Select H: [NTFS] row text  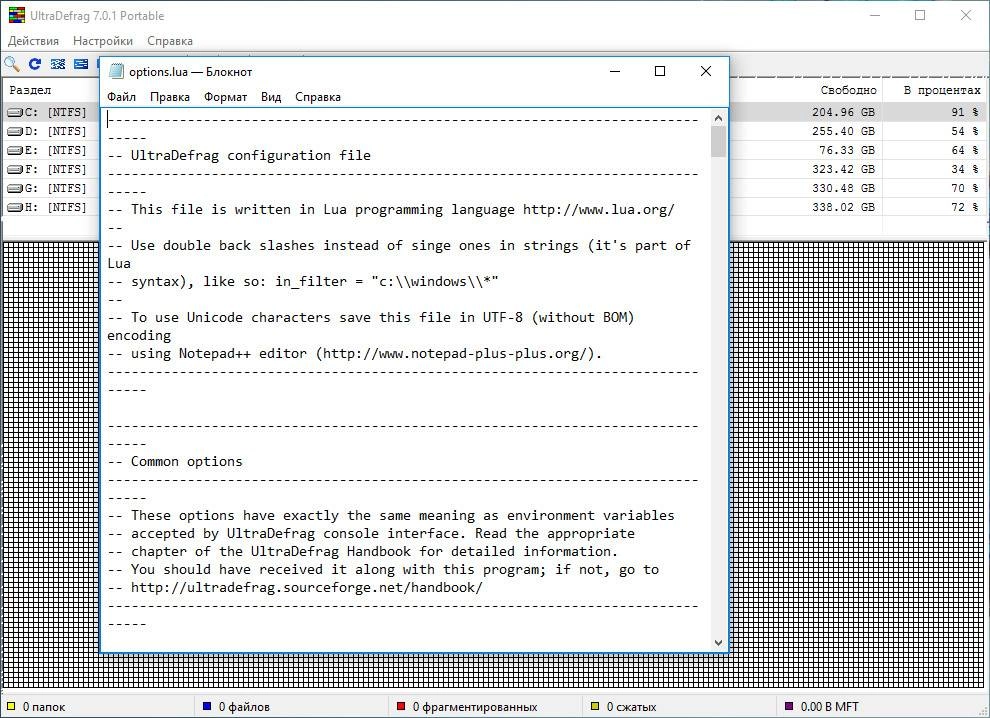pos(56,207)
